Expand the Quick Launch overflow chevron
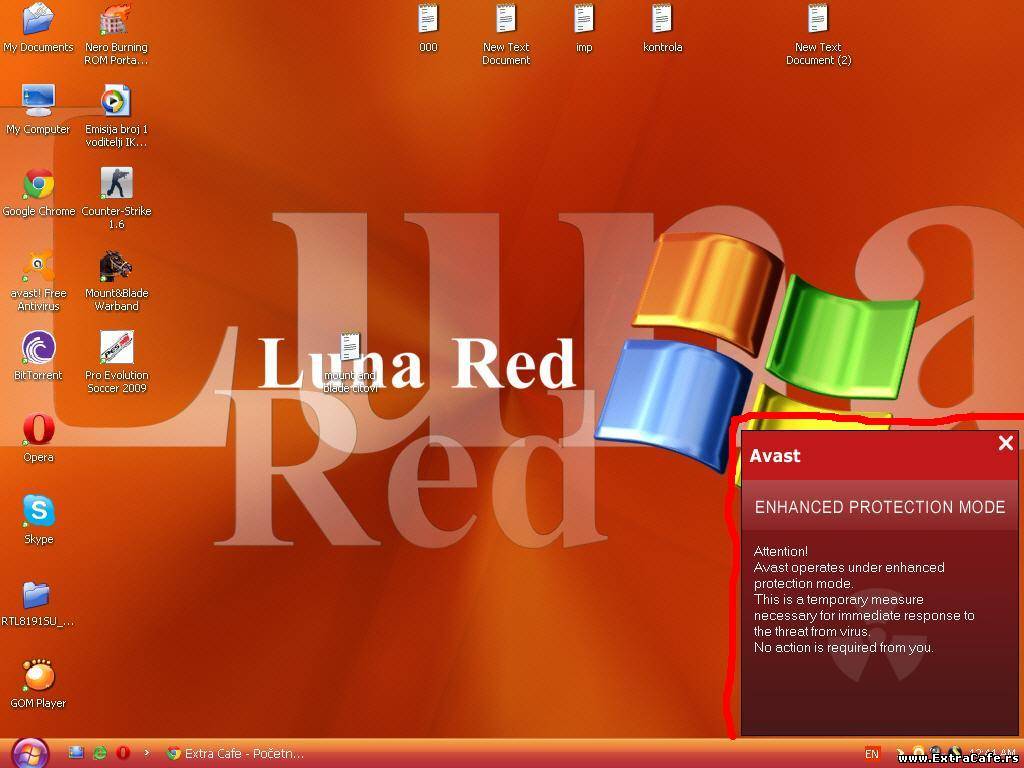 pyautogui.click(x=147, y=753)
